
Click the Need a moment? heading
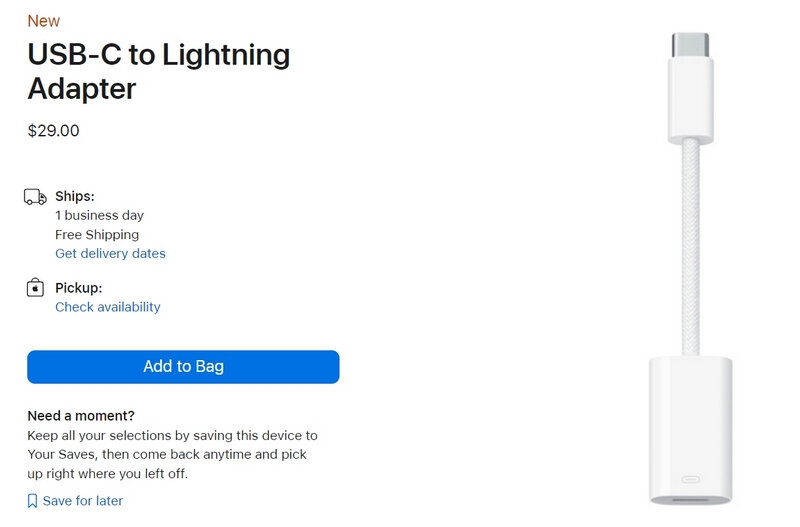tap(81, 416)
